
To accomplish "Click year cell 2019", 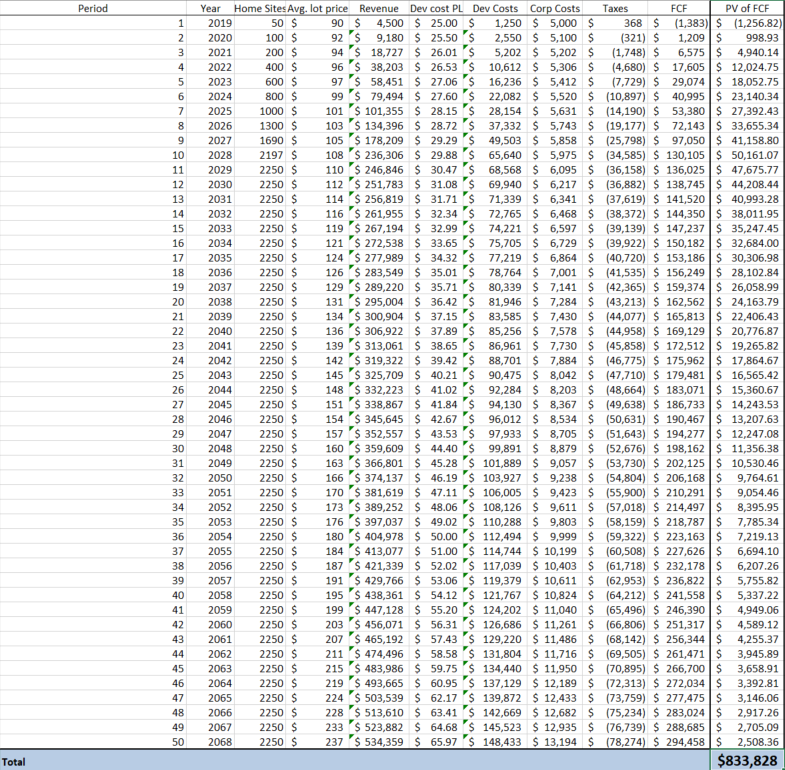I will coord(220,23).
